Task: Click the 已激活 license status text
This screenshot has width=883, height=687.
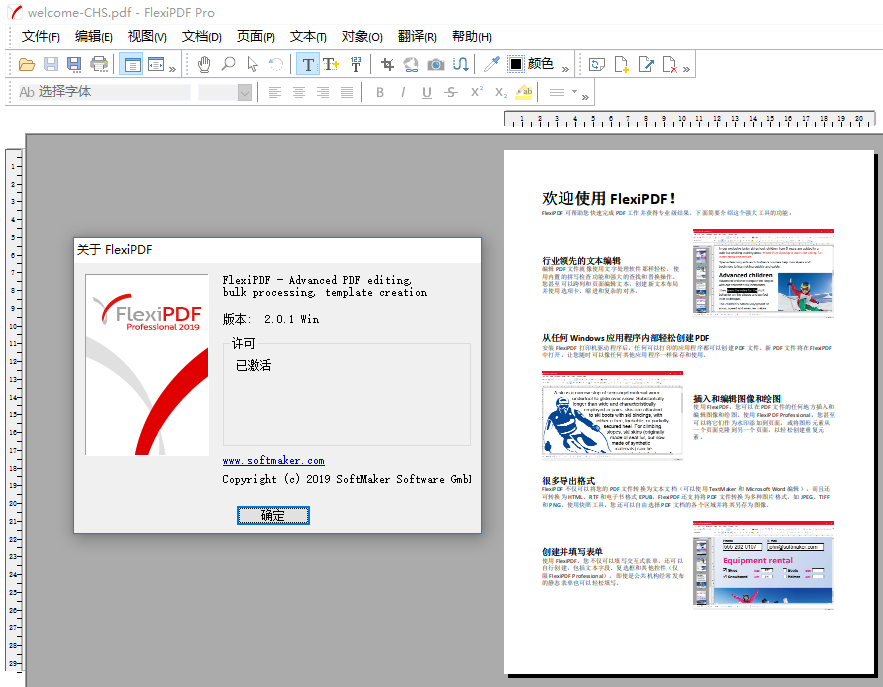Action: [x=253, y=365]
